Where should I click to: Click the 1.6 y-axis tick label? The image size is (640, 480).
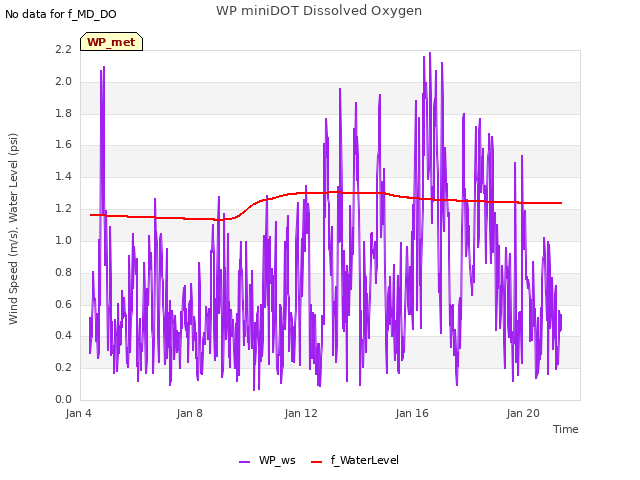63,144
